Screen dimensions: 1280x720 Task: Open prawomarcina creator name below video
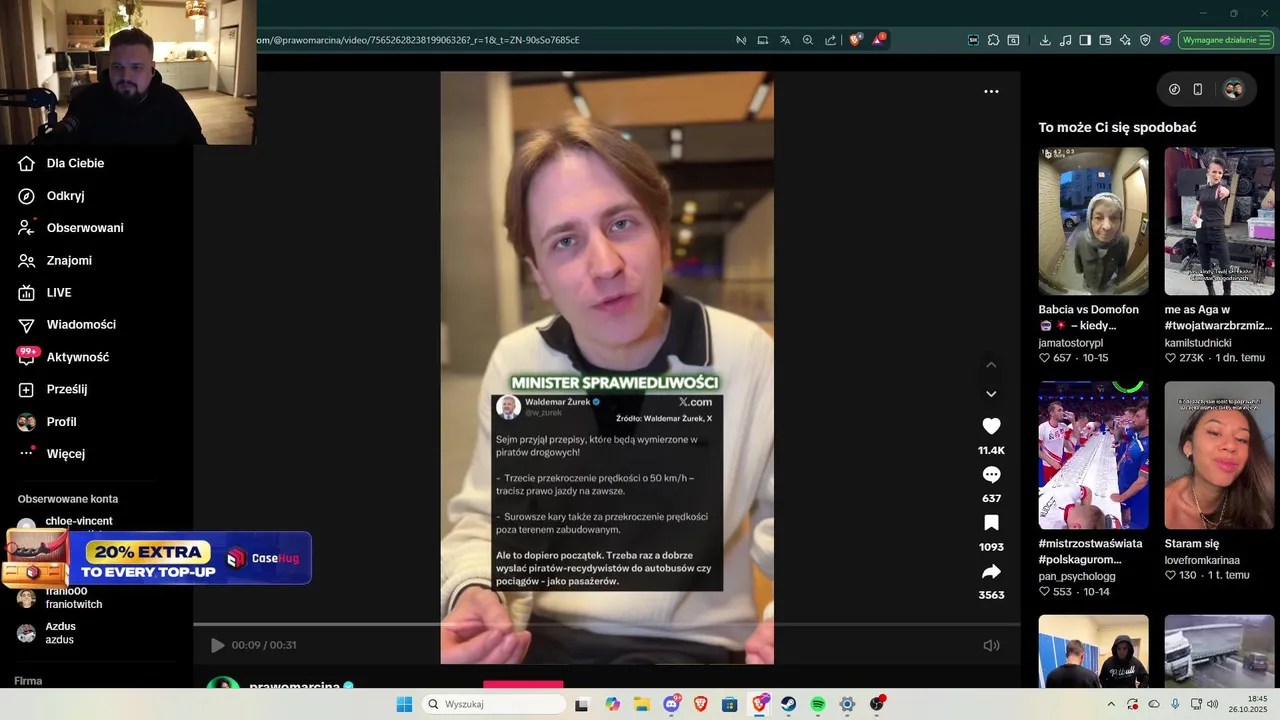[x=294, y=686]
